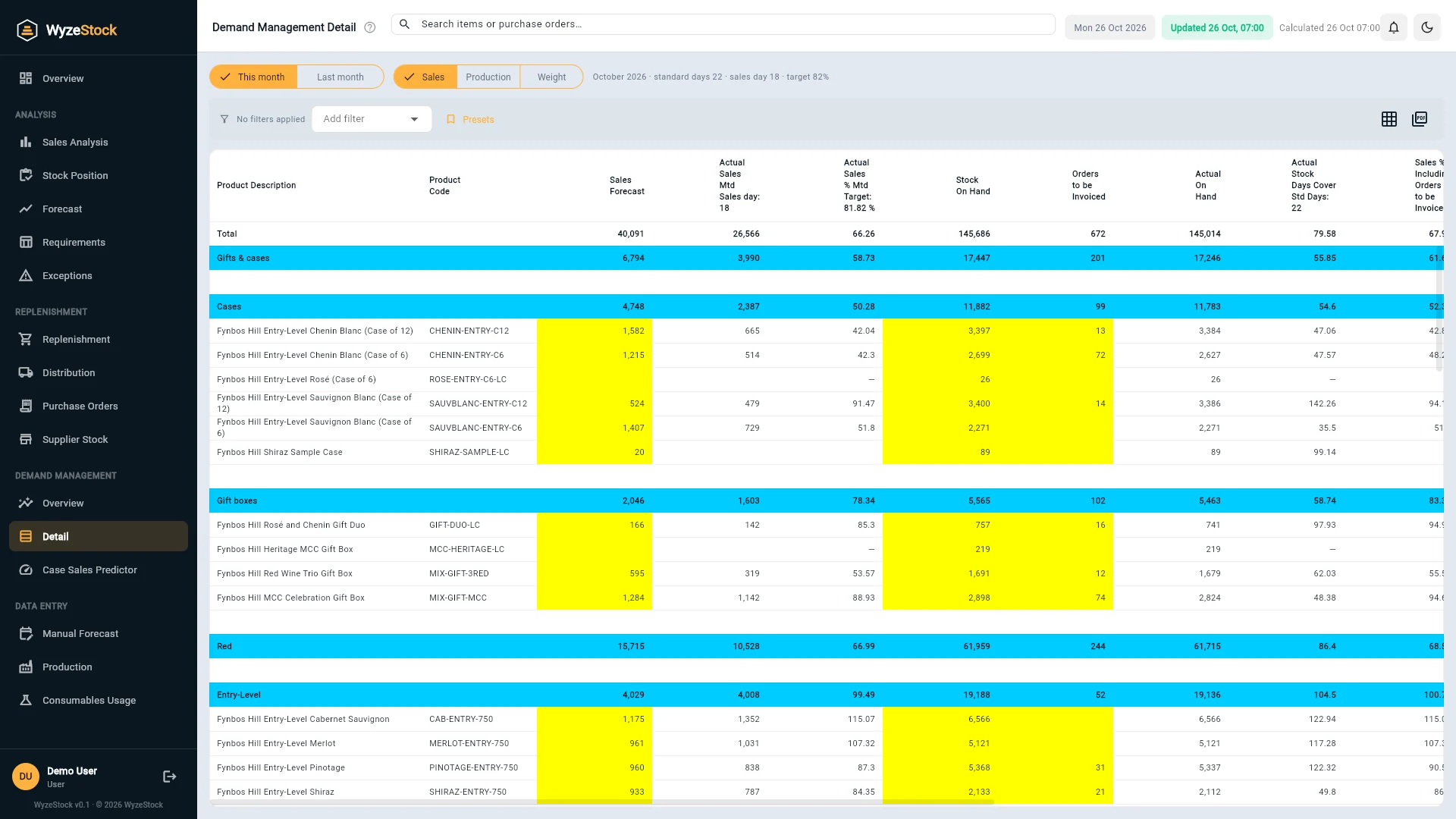This screenshot has height=819, width=1456.
Task: Switch measure to Production
Action: click(x=488, y=77)
